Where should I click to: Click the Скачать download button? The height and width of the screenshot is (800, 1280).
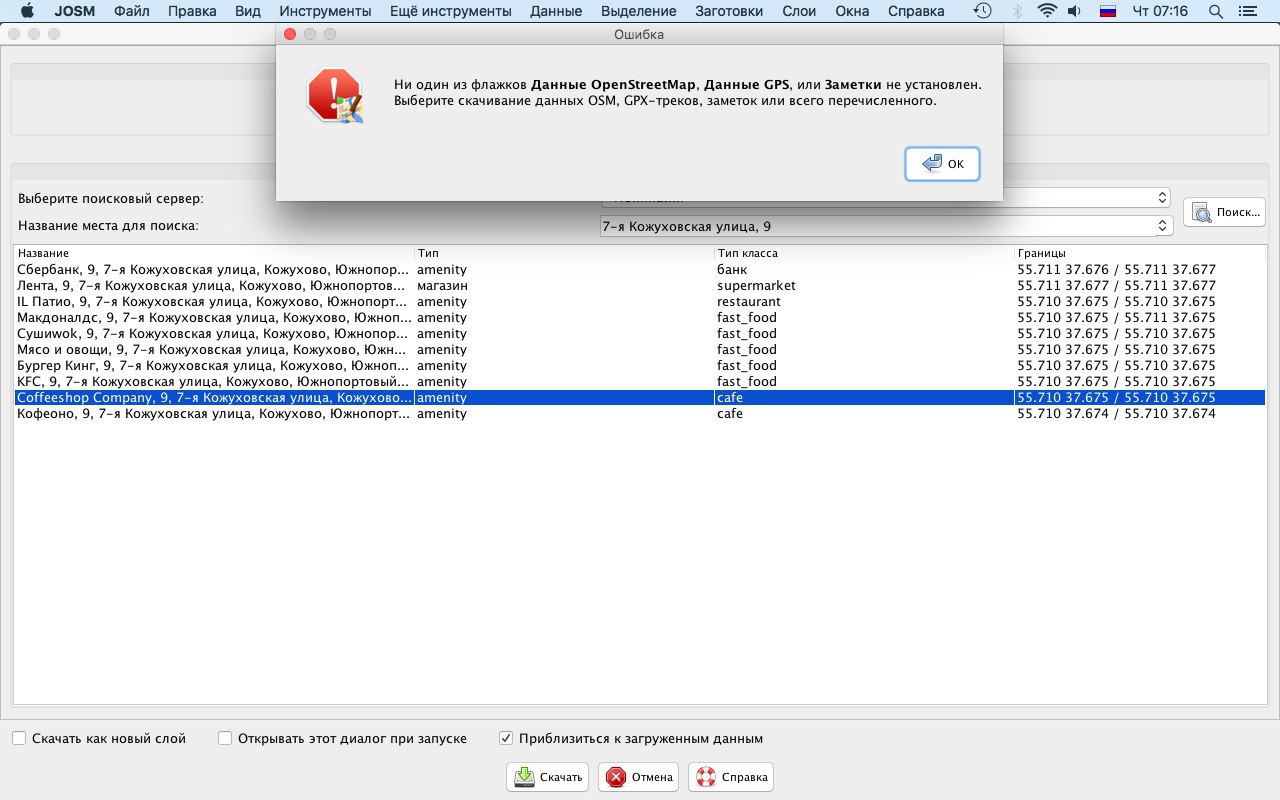click(547, 777)
